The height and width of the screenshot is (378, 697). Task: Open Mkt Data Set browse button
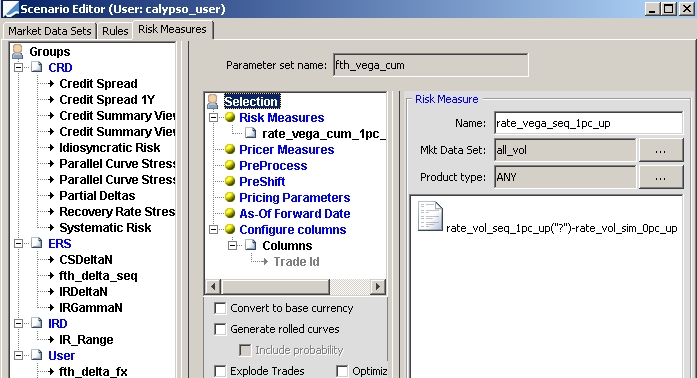[661, 150]
